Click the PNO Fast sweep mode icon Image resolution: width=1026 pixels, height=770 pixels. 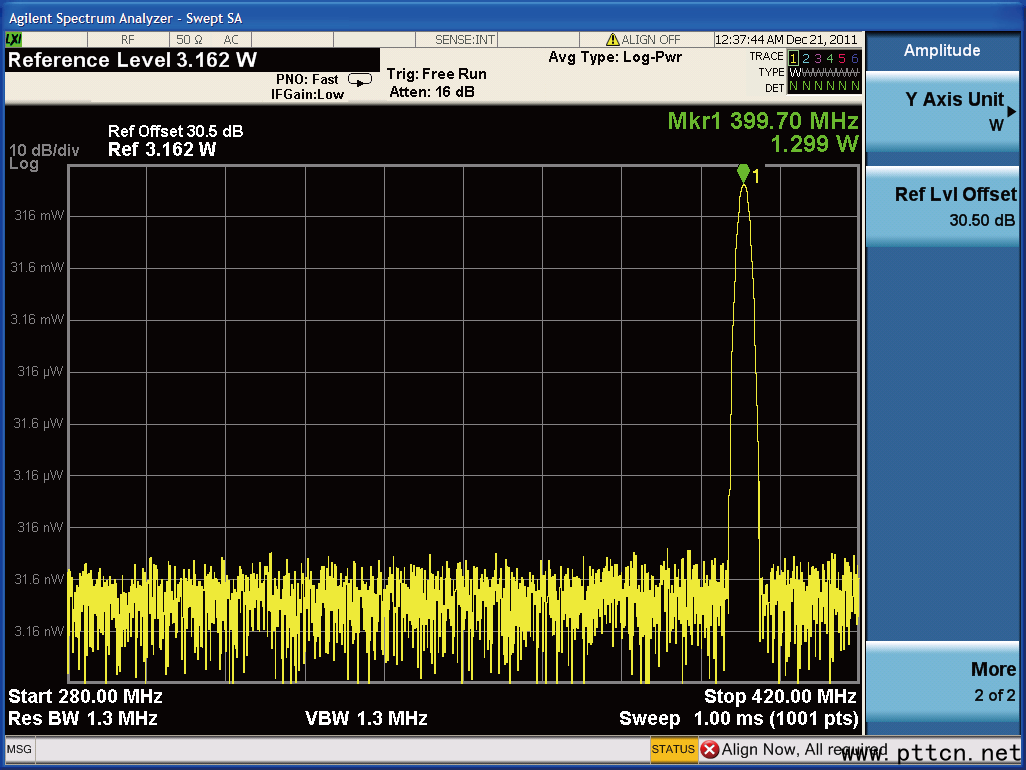[359, 80]
